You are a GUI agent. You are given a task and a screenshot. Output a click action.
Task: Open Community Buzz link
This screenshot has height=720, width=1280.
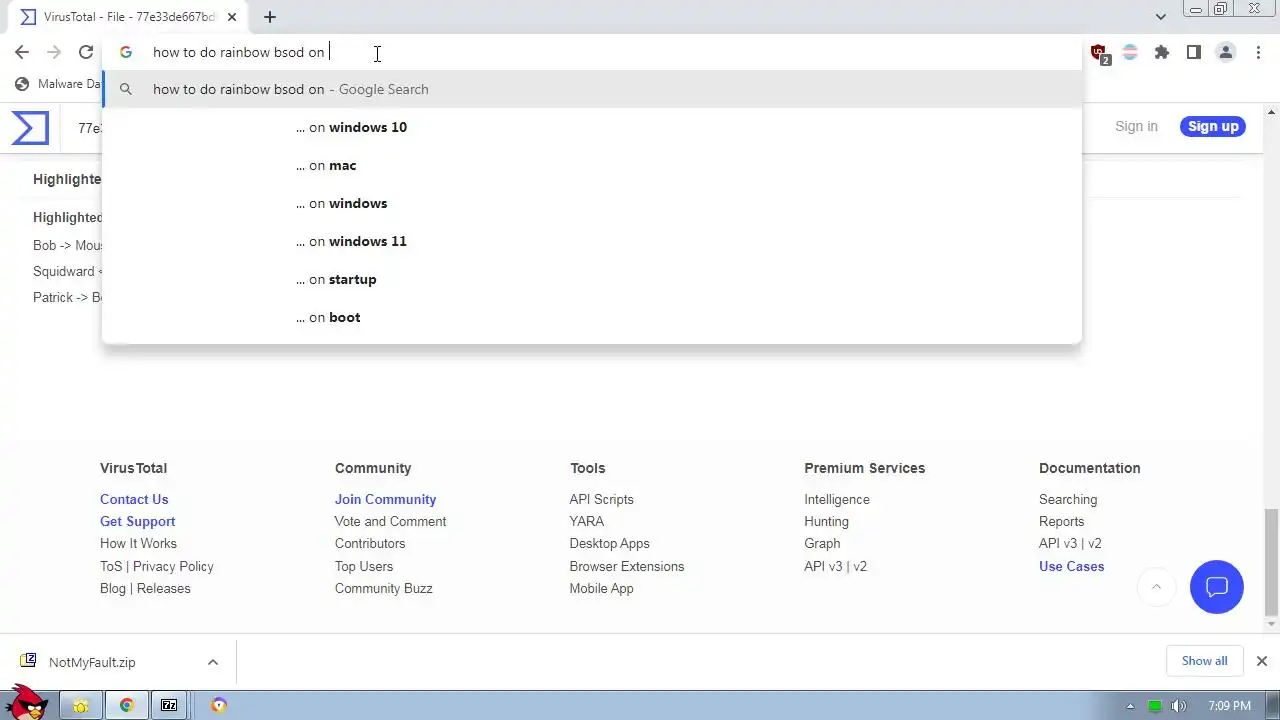coord(384,588)
